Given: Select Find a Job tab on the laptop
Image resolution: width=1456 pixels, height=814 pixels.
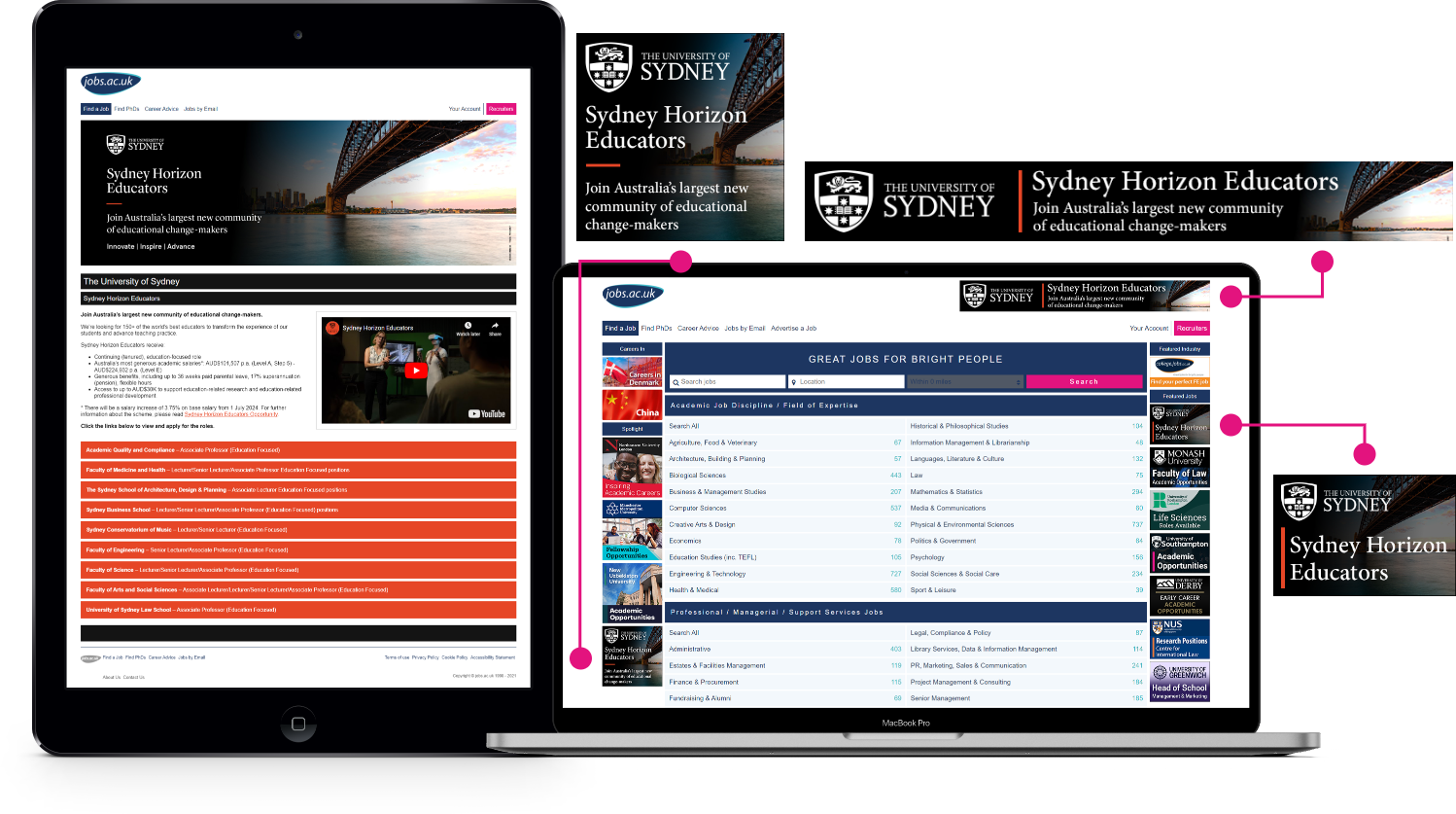Looking at the screenshot, I should point(620,328).
